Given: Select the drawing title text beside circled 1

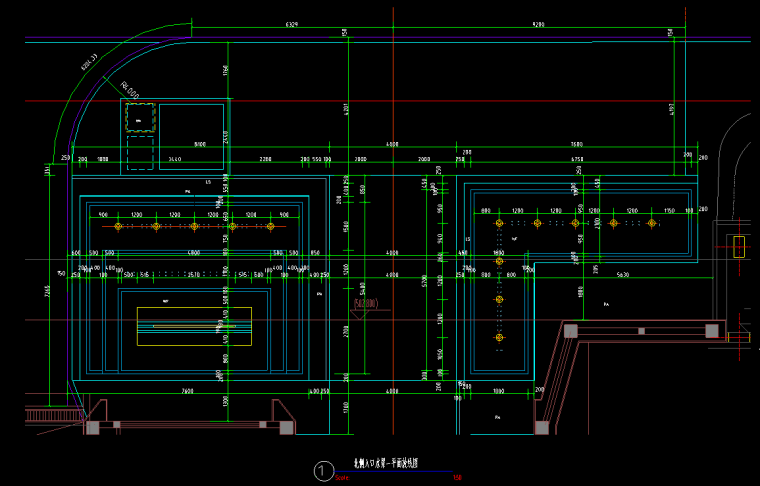Looking at the screenshot, I should tap(386, 464).
